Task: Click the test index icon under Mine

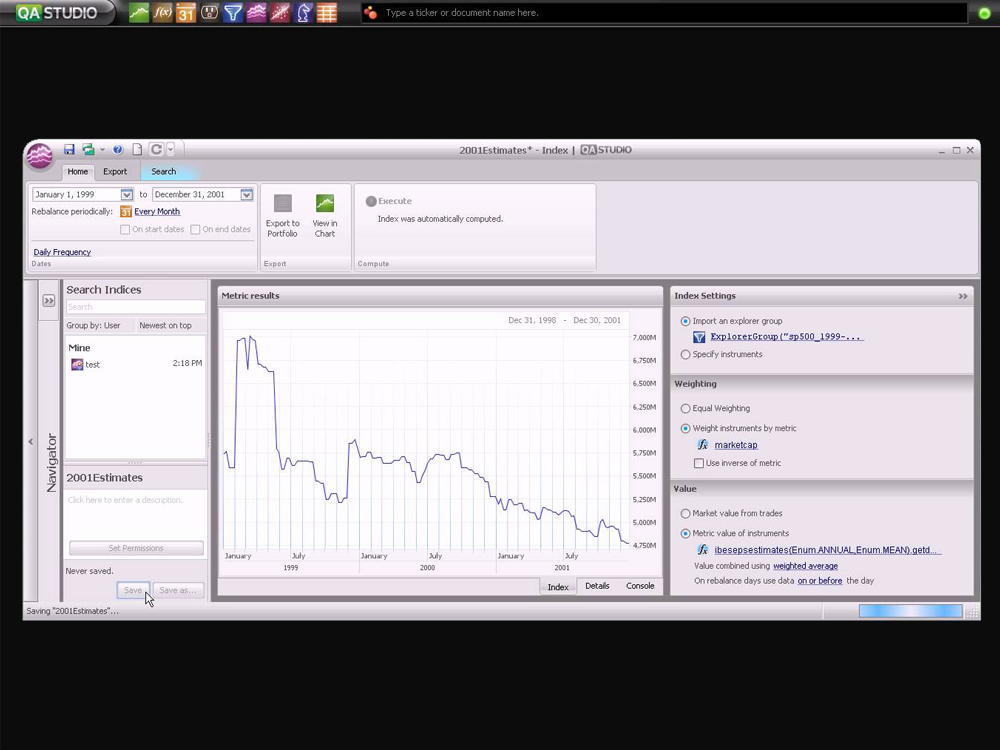Action: click(77, 364)
